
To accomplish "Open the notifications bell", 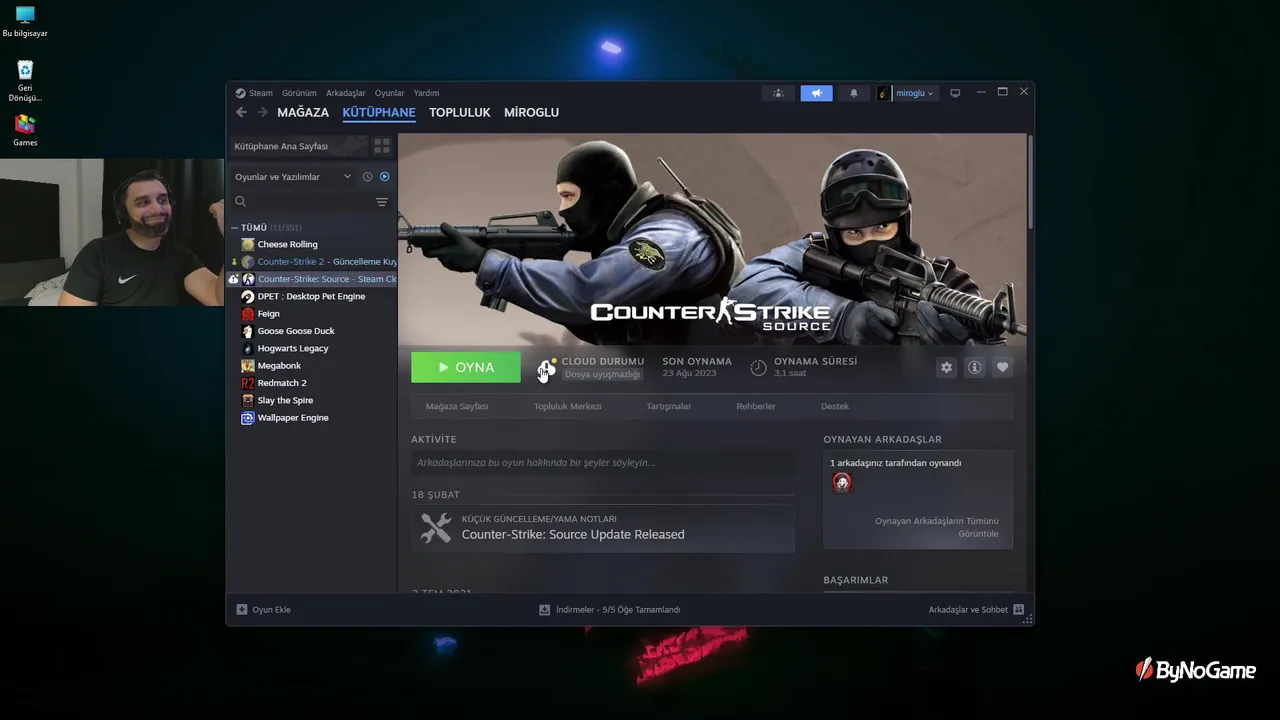I will [x=854, y=93].
